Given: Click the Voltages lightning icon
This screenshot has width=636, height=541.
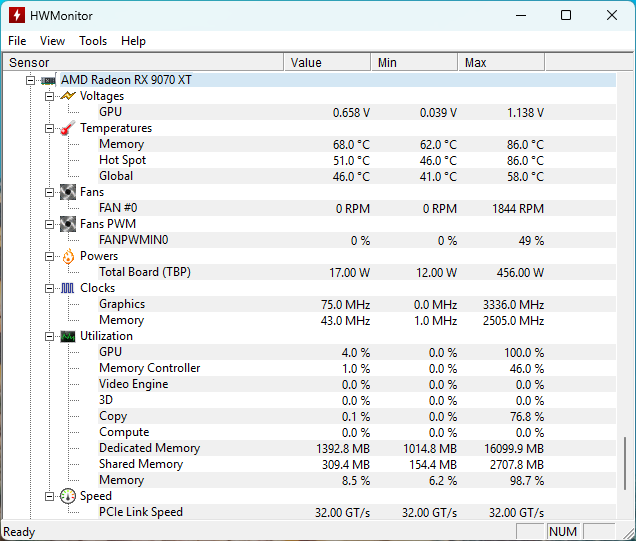Looking at the screenshot, I should [x=68, y=96].
